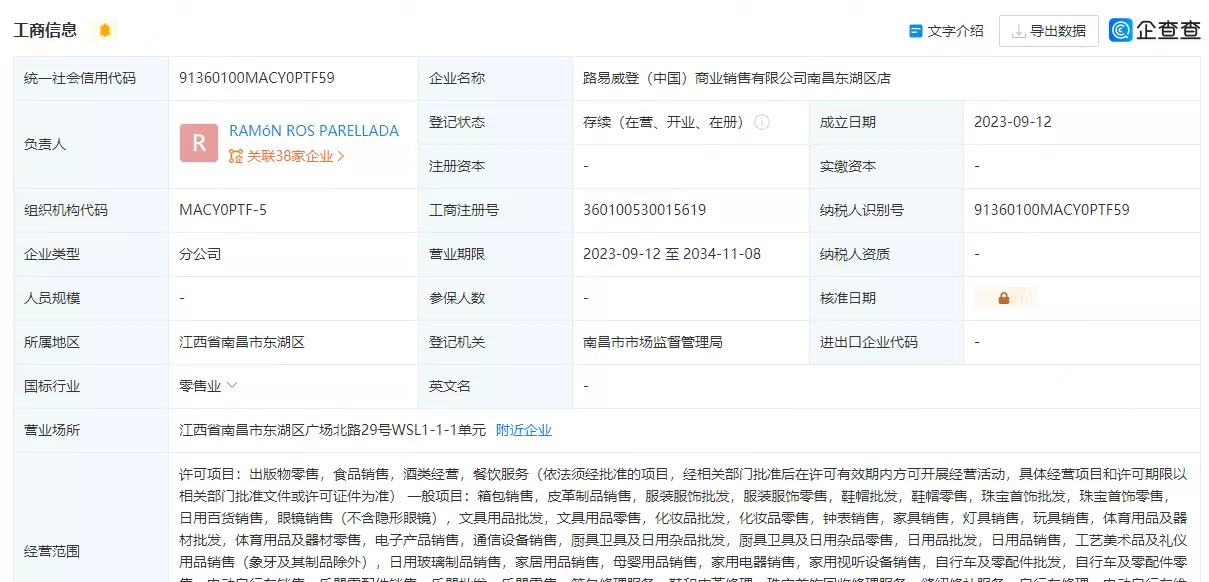Click the download icon in 导出数据

pyautogui.click(x=1018, y=31)
